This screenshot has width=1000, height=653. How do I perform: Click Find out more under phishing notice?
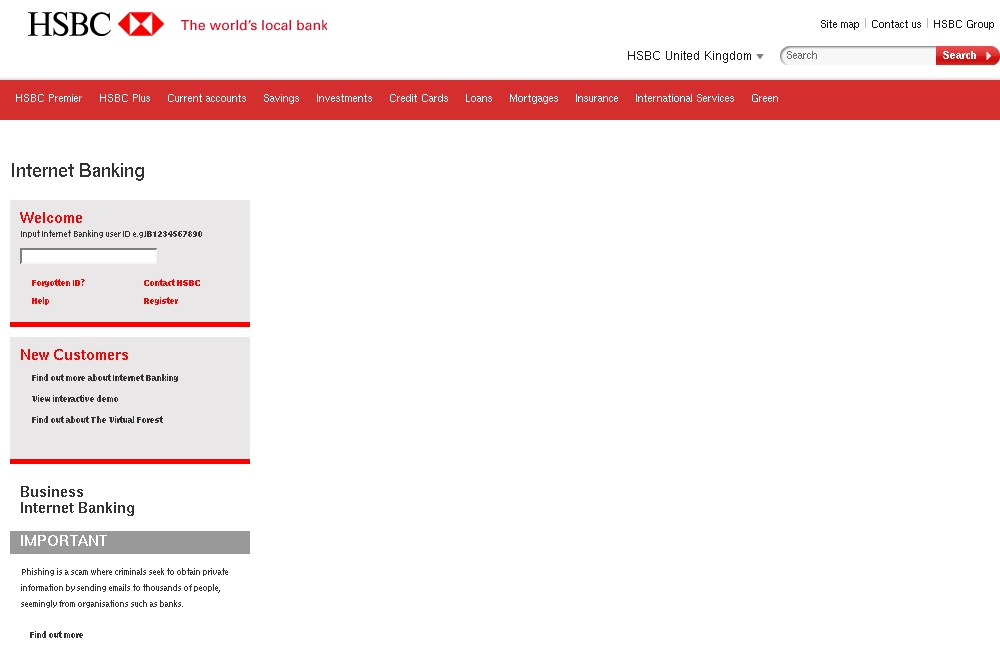56,635
